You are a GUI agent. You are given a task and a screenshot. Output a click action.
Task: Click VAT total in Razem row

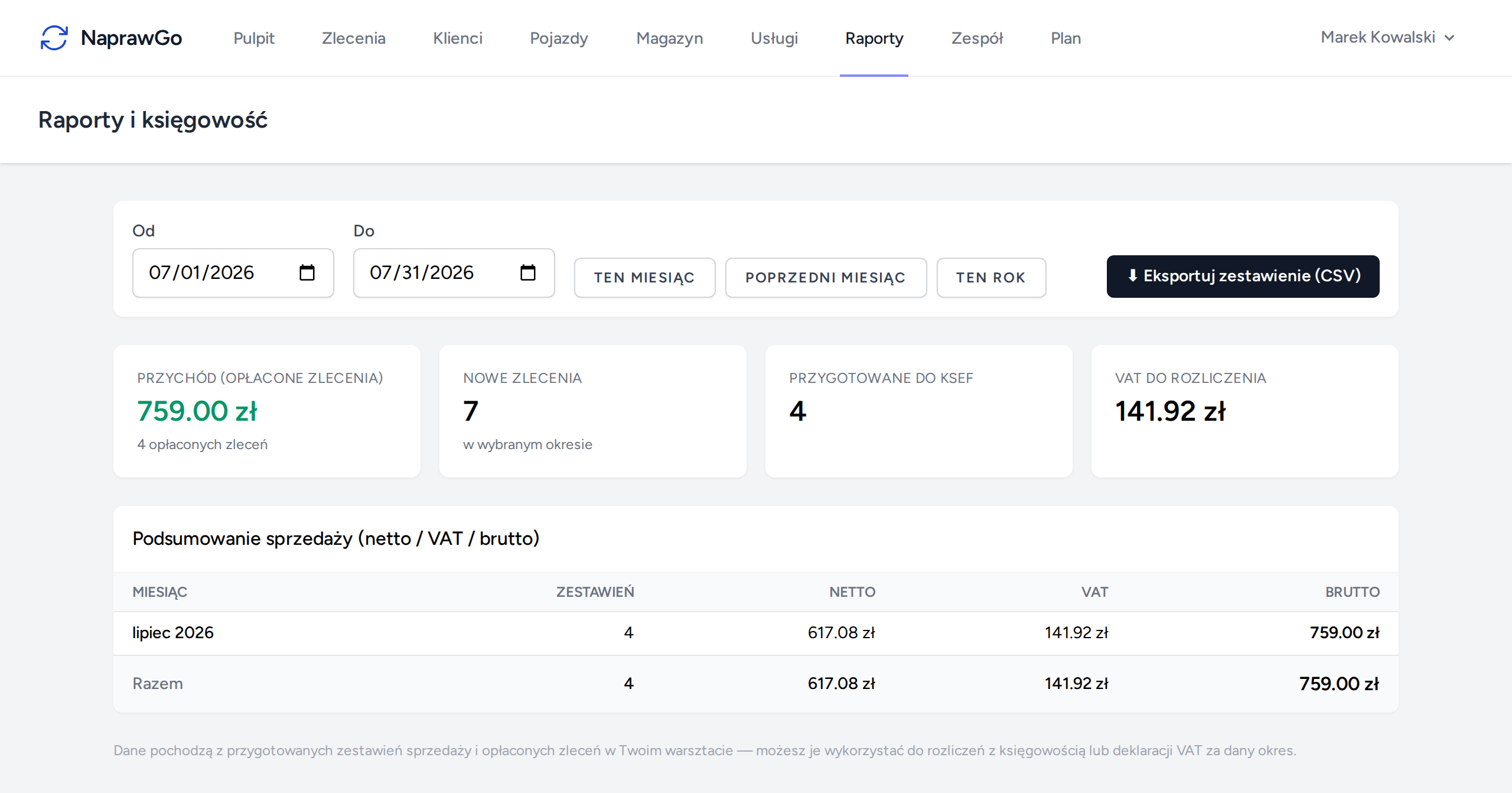[1076, 684]
